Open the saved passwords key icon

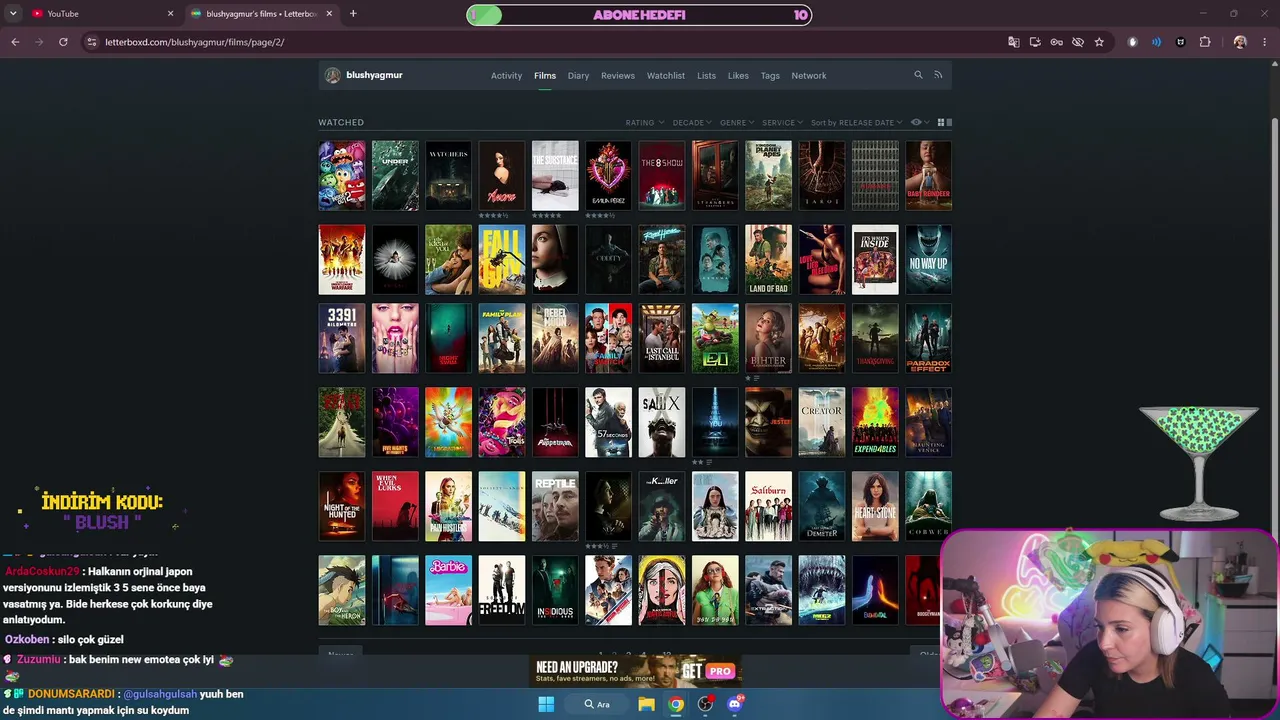[x=1056, y=42]
